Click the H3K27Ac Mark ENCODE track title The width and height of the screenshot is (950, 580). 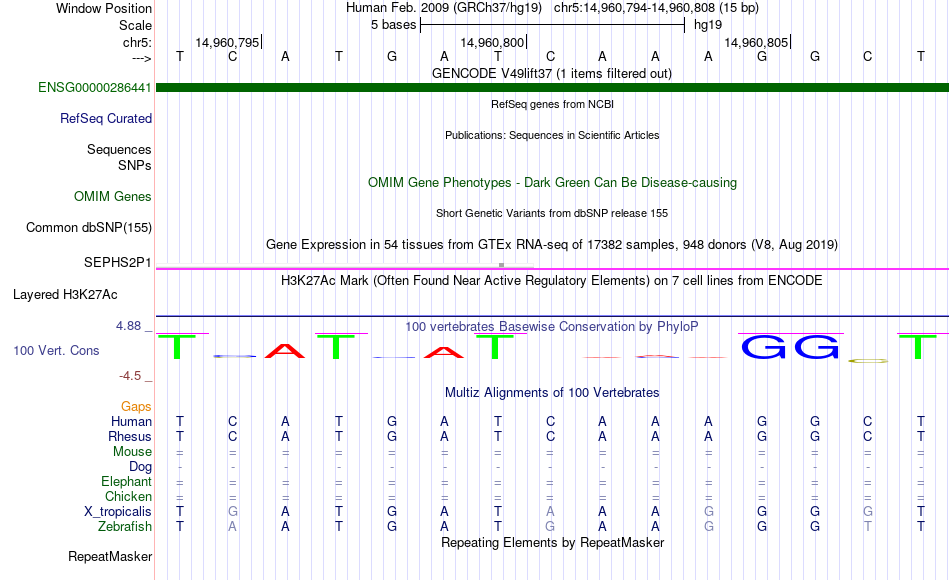coord(552,281)
